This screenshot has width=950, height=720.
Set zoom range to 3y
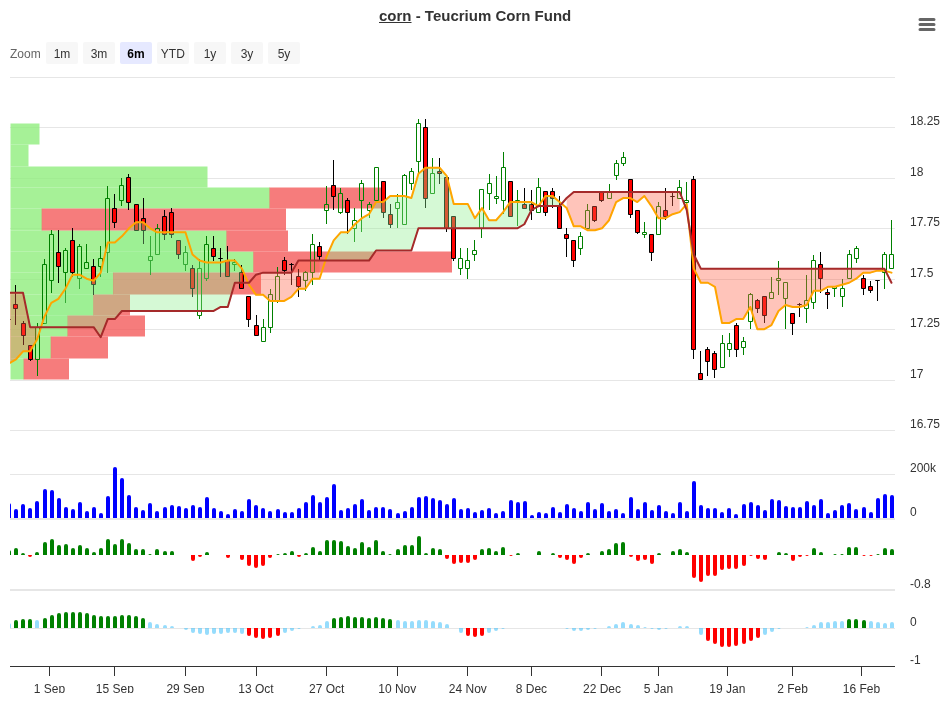(247, 53)
